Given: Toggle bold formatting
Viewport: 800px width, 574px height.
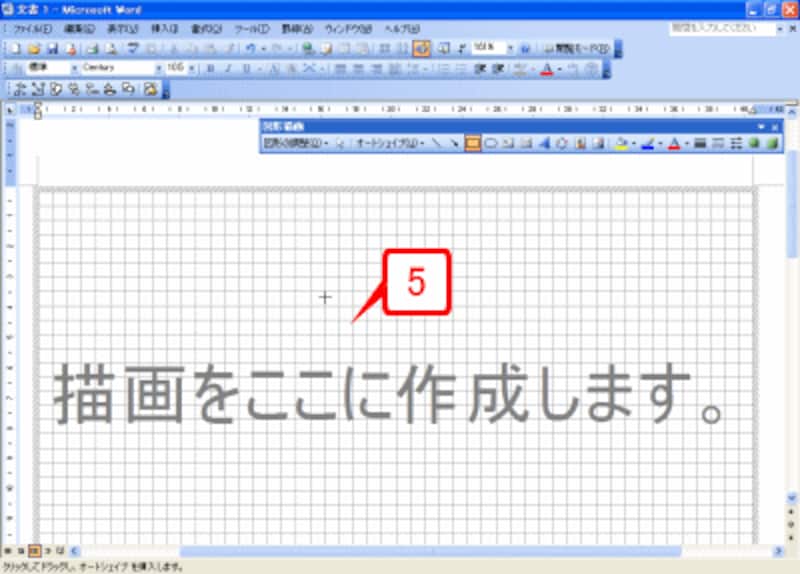Looking at the screenshot, I should [210, 68].
